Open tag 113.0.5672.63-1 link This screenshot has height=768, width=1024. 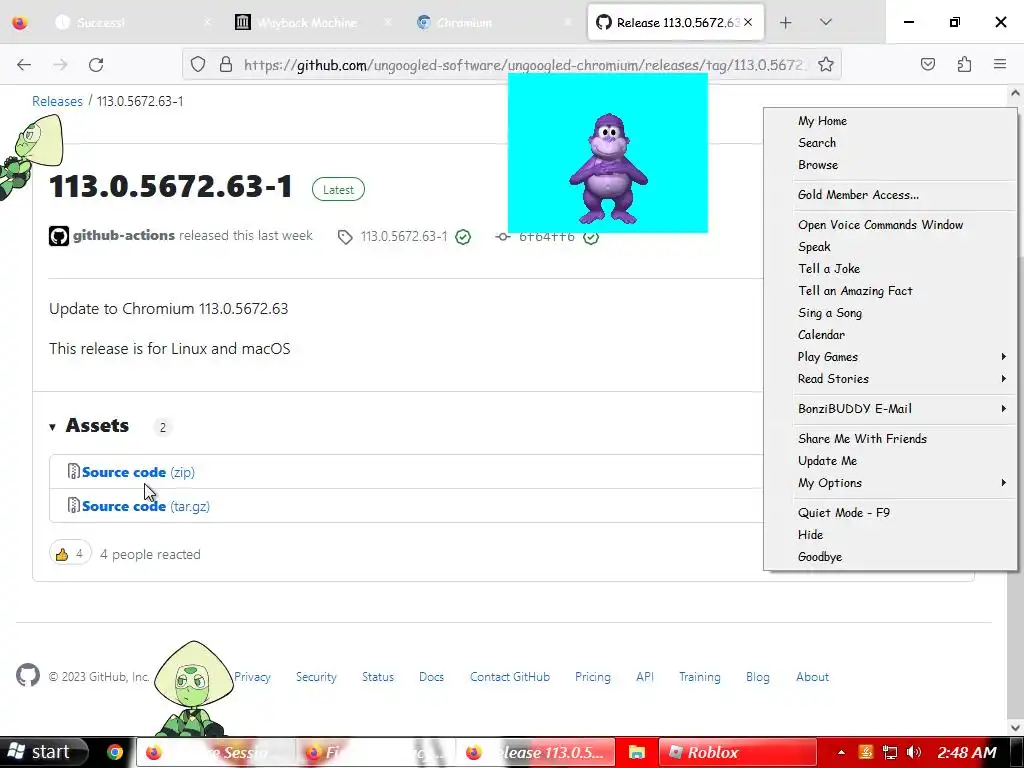pyautogui.click(x=404, y=236)
